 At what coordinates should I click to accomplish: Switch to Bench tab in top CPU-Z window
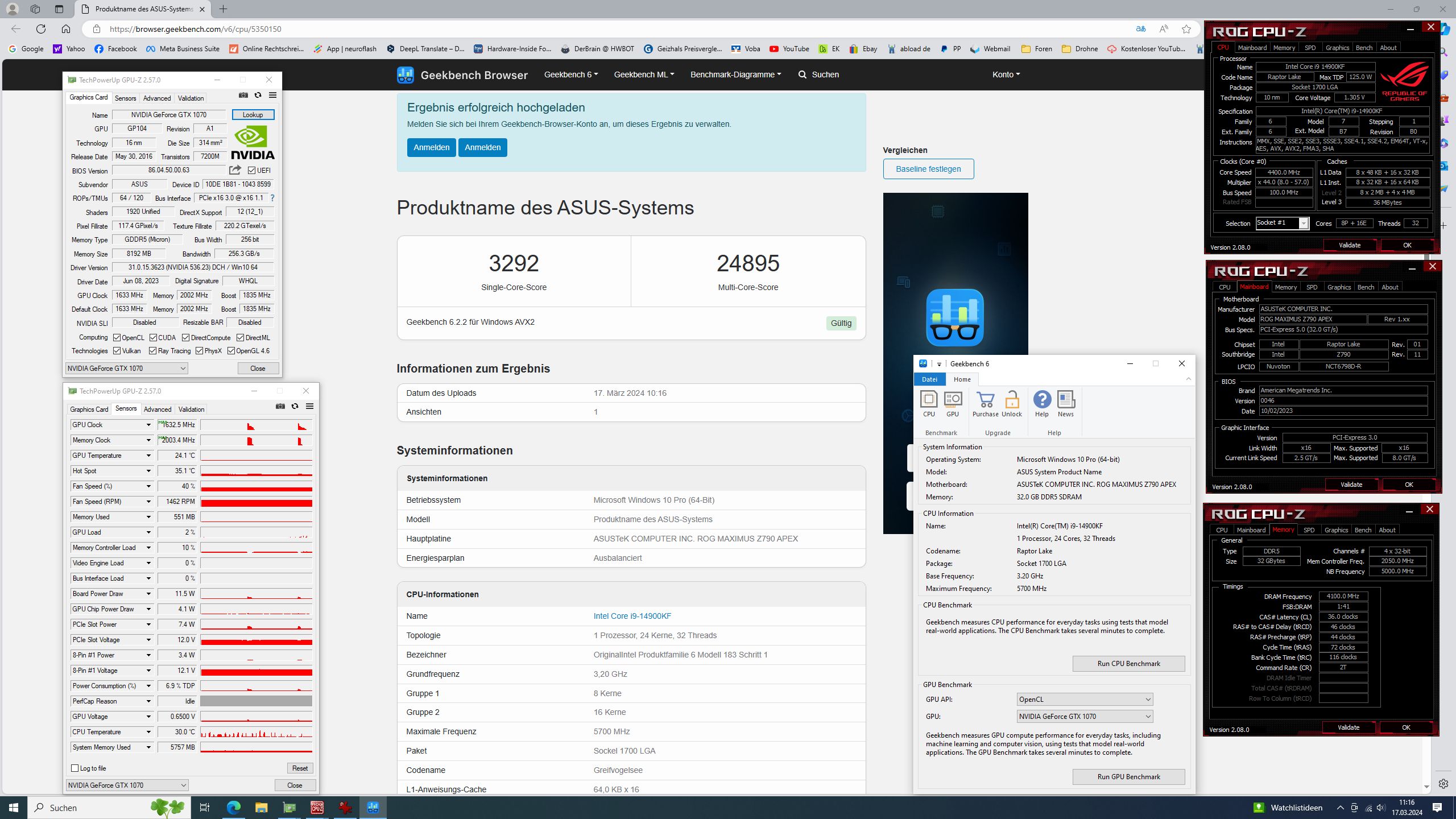(x=1364, y=48)
